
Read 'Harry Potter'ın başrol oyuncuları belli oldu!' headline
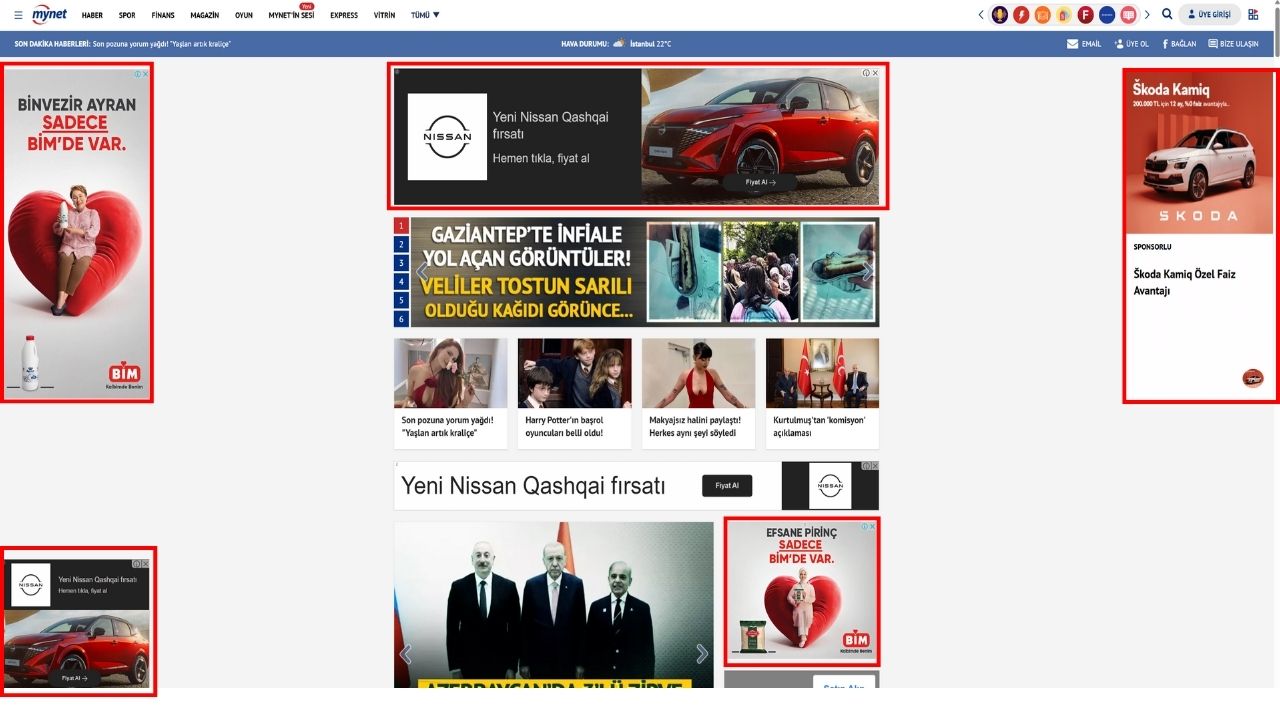tap(565, 427)
